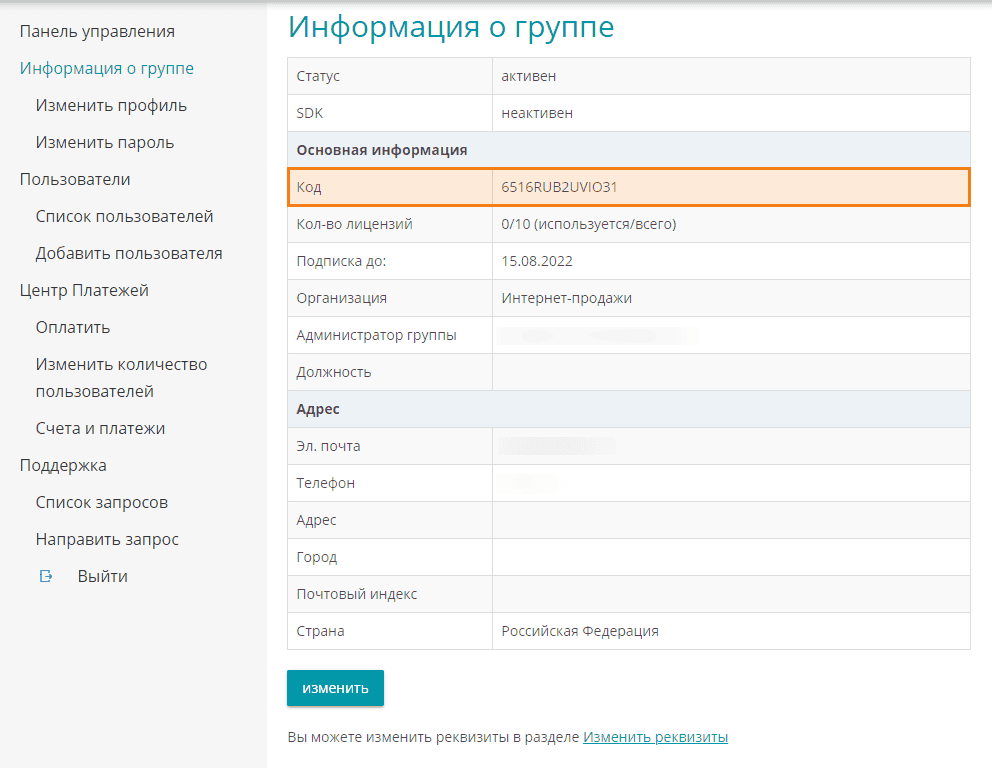The width and height of the screenshot is (992, 768).
Task: Click the Организация label
Action: [342, 298]
